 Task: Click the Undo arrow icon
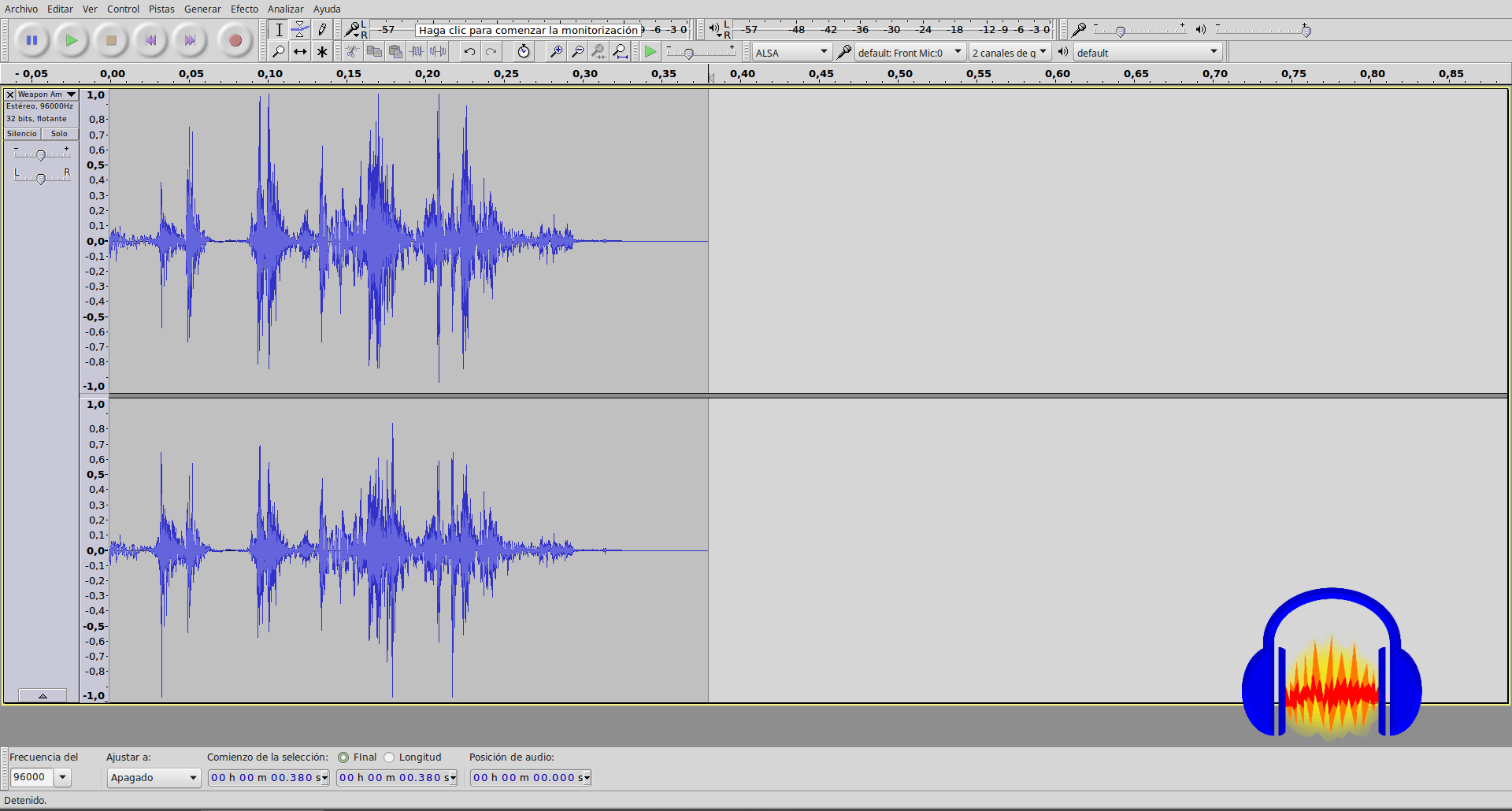click(x=469, y=52)
